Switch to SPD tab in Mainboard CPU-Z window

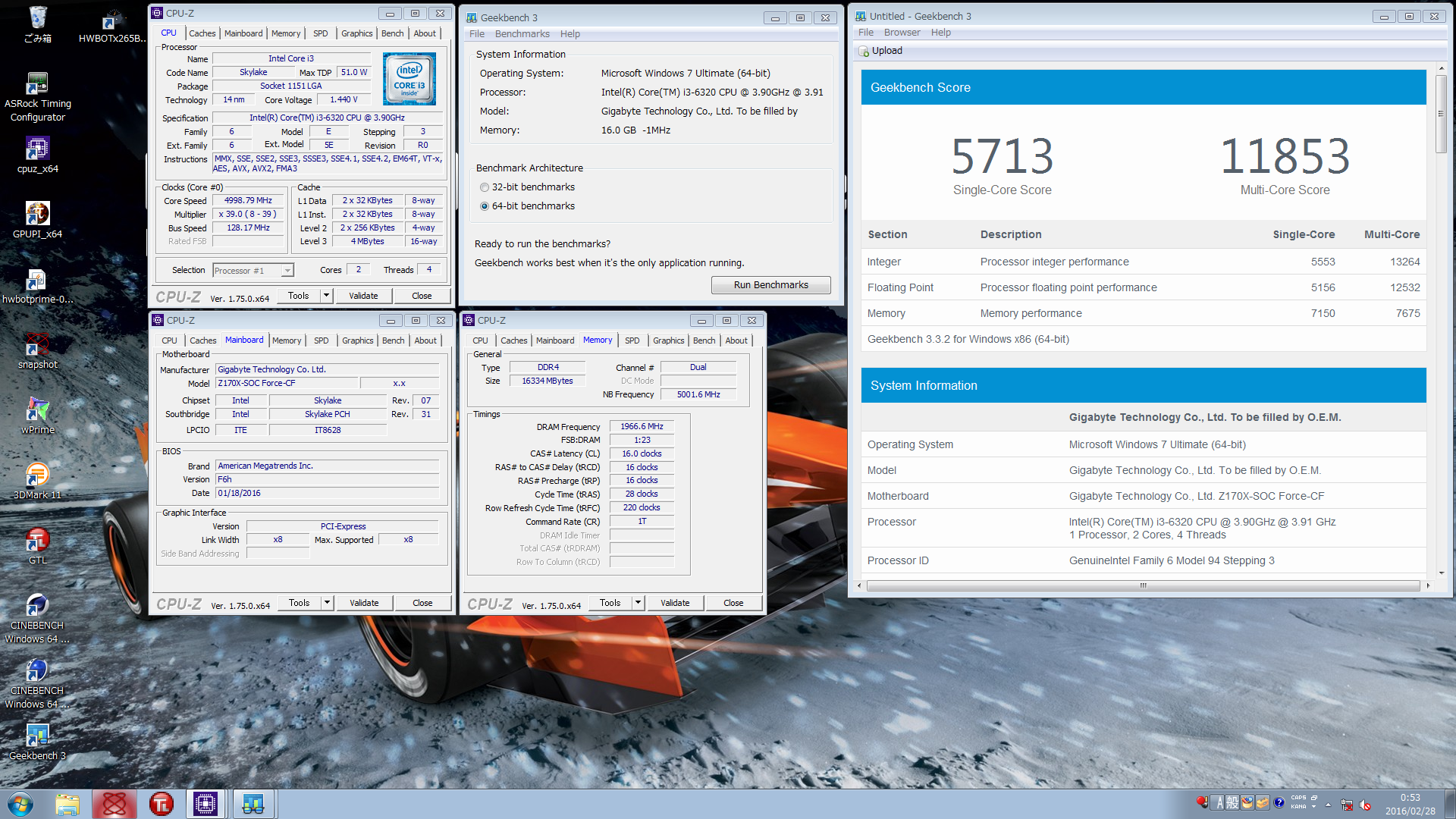322,340
